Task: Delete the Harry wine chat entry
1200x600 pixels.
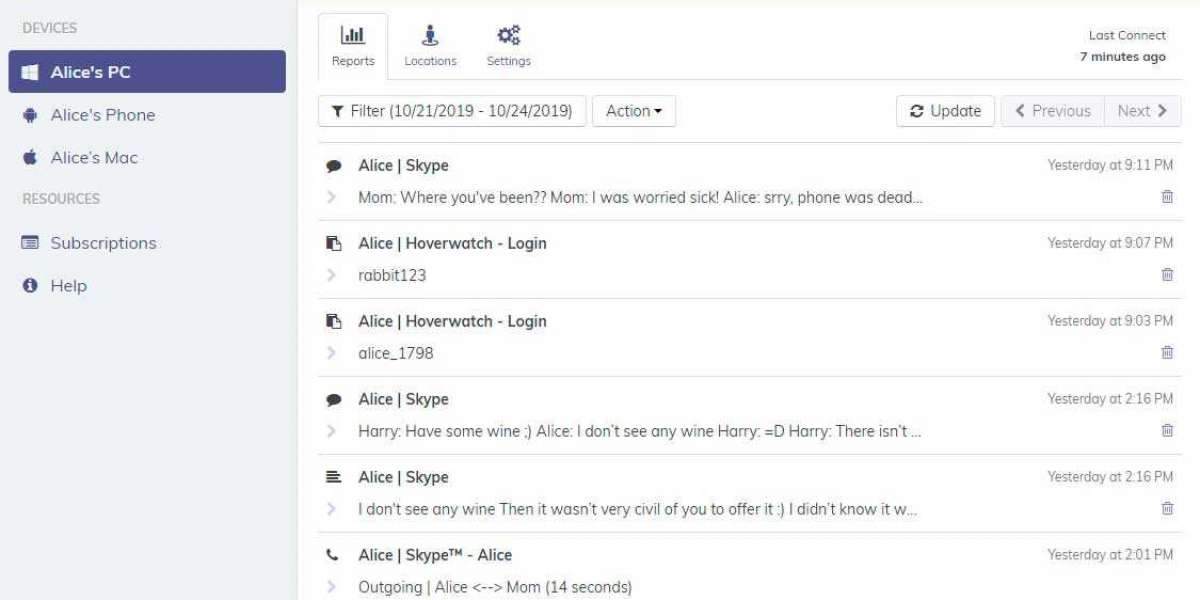Action: coord(1167,431)
